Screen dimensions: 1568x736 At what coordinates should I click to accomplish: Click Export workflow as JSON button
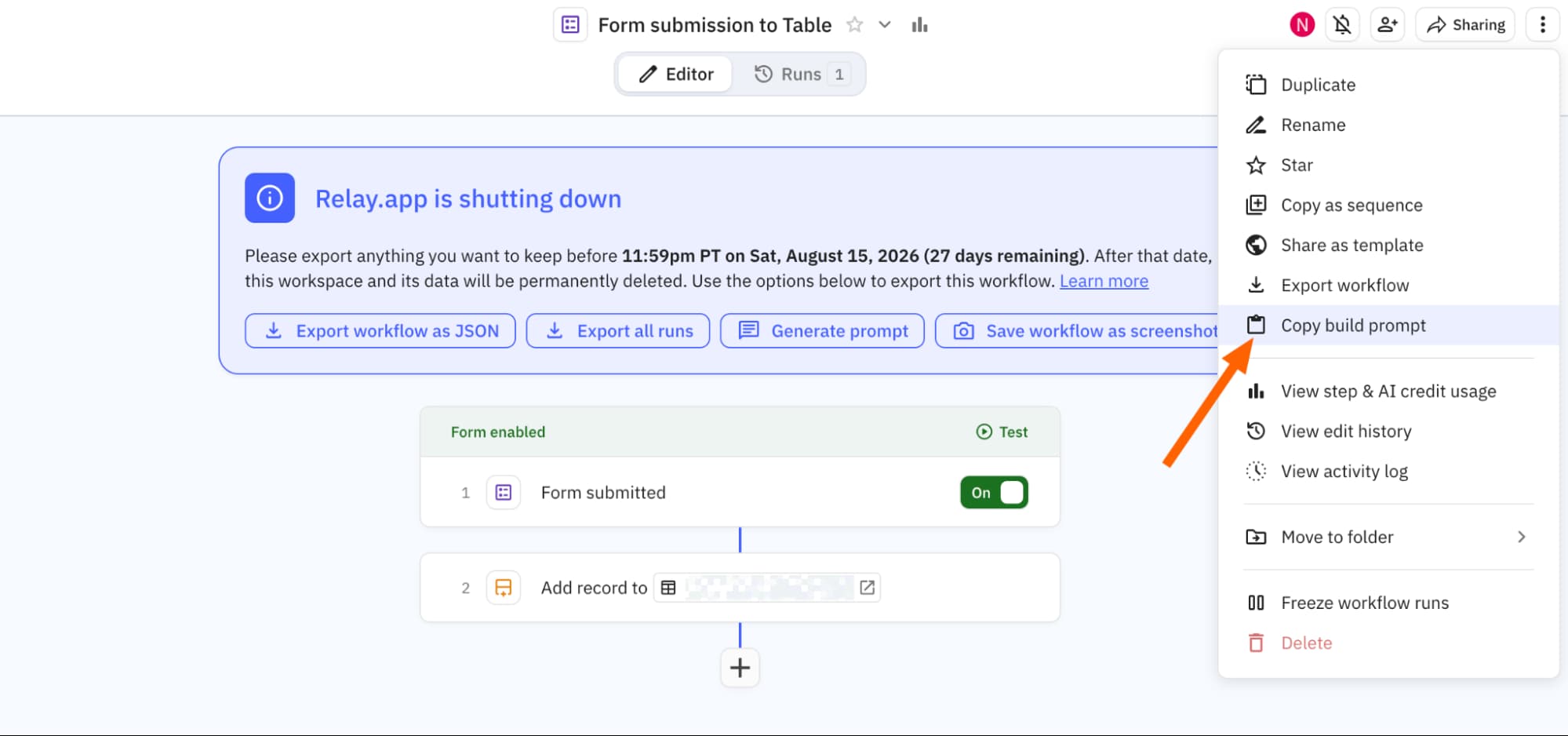(380, 330)
